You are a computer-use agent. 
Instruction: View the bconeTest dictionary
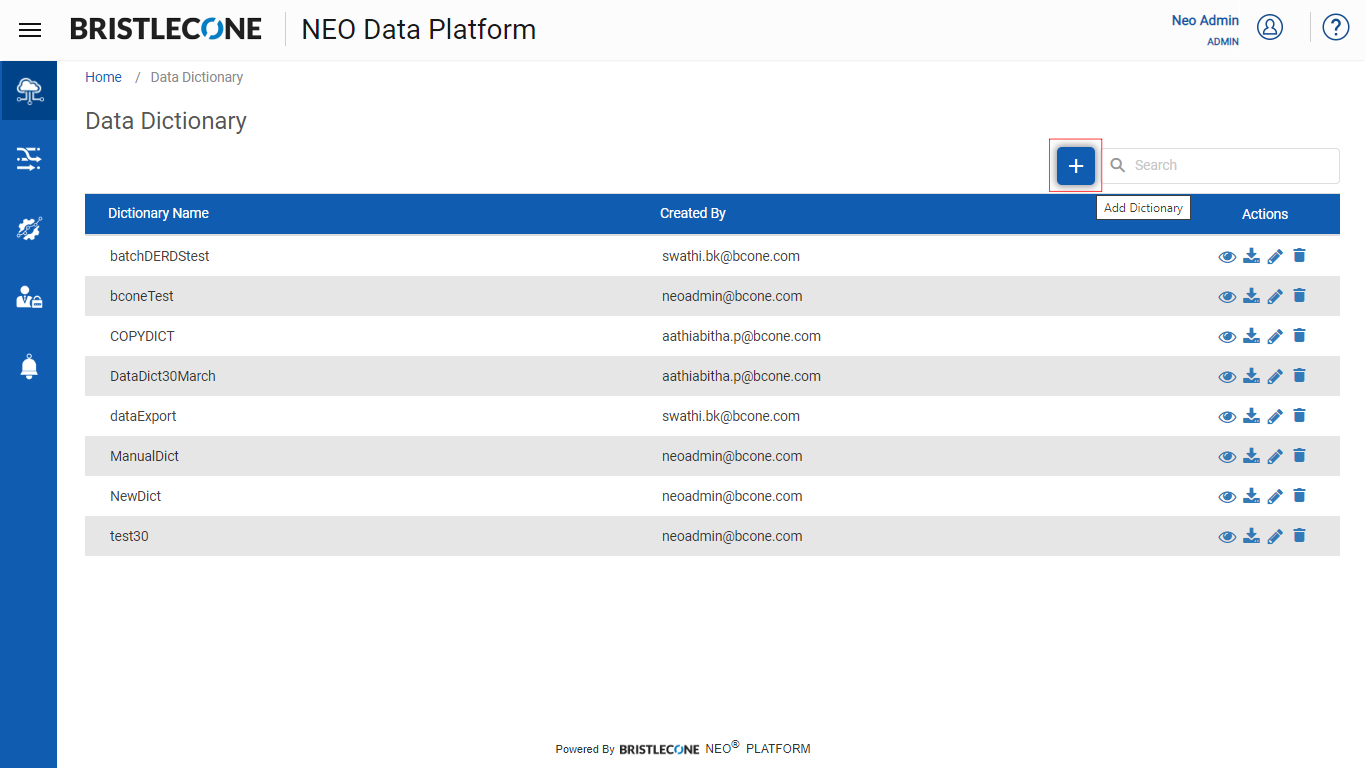[x=1227, y=297]
